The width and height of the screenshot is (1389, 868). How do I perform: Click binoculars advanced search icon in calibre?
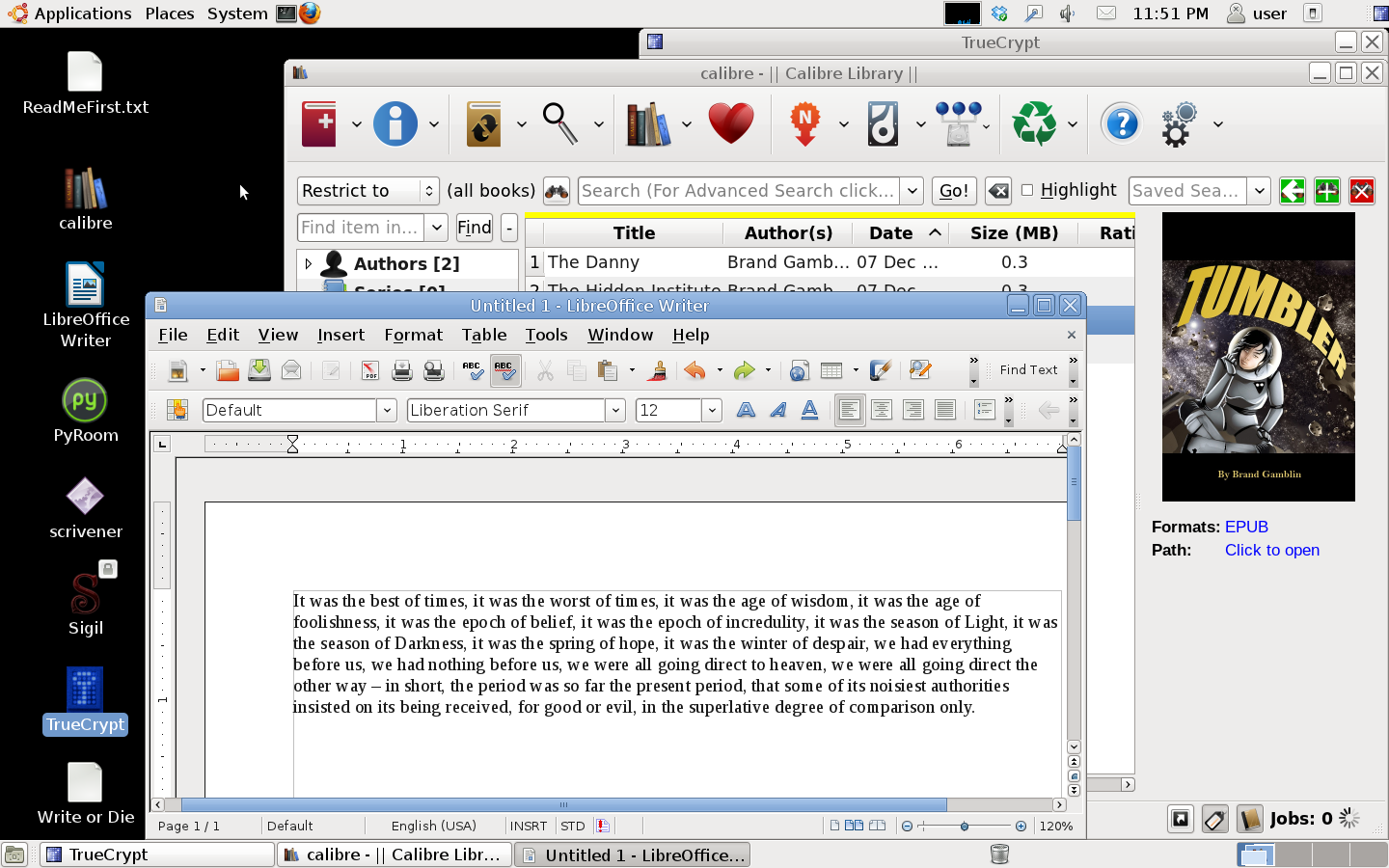point(557,191)
